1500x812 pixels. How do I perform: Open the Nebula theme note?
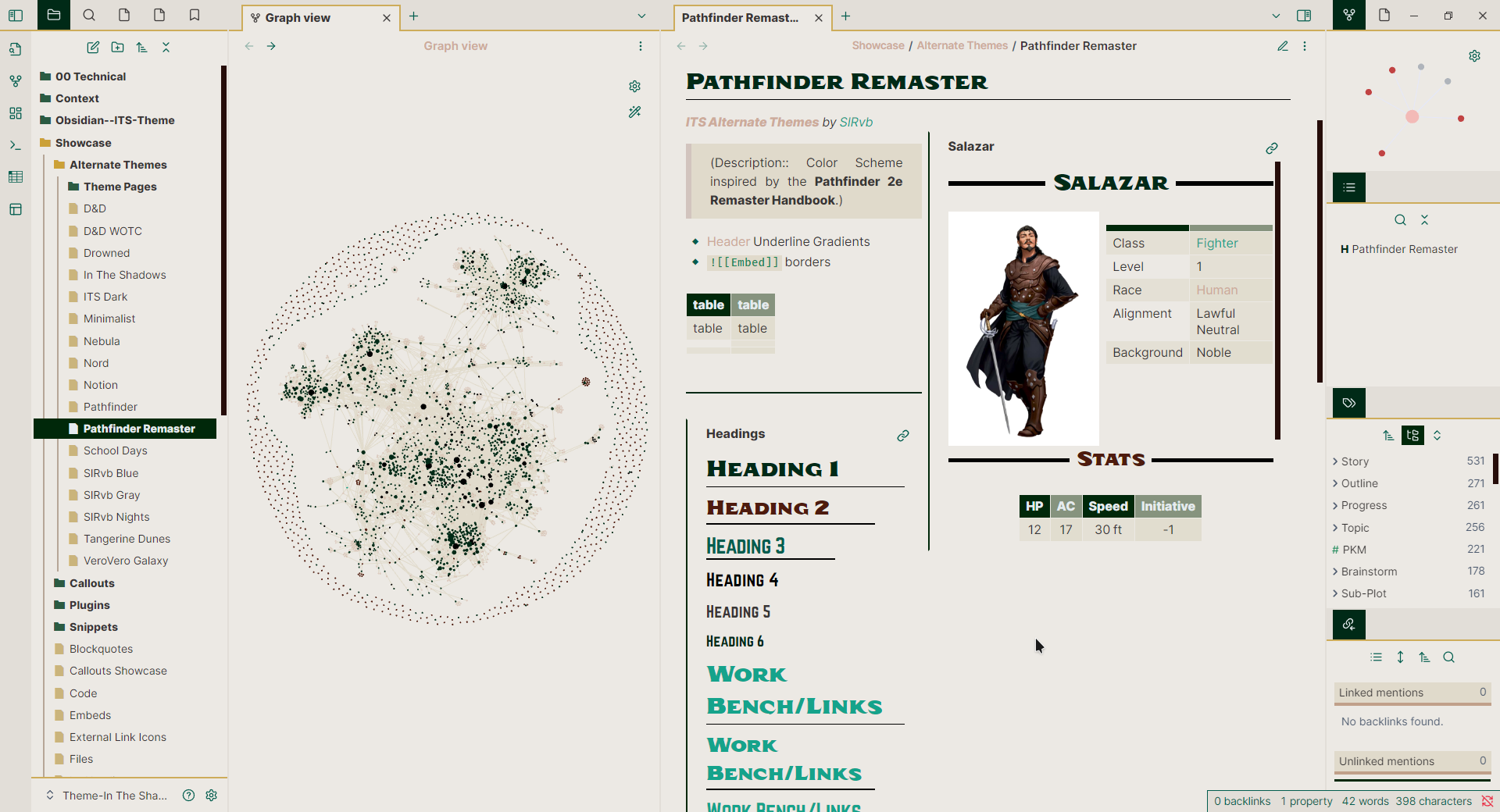point(102,341)
